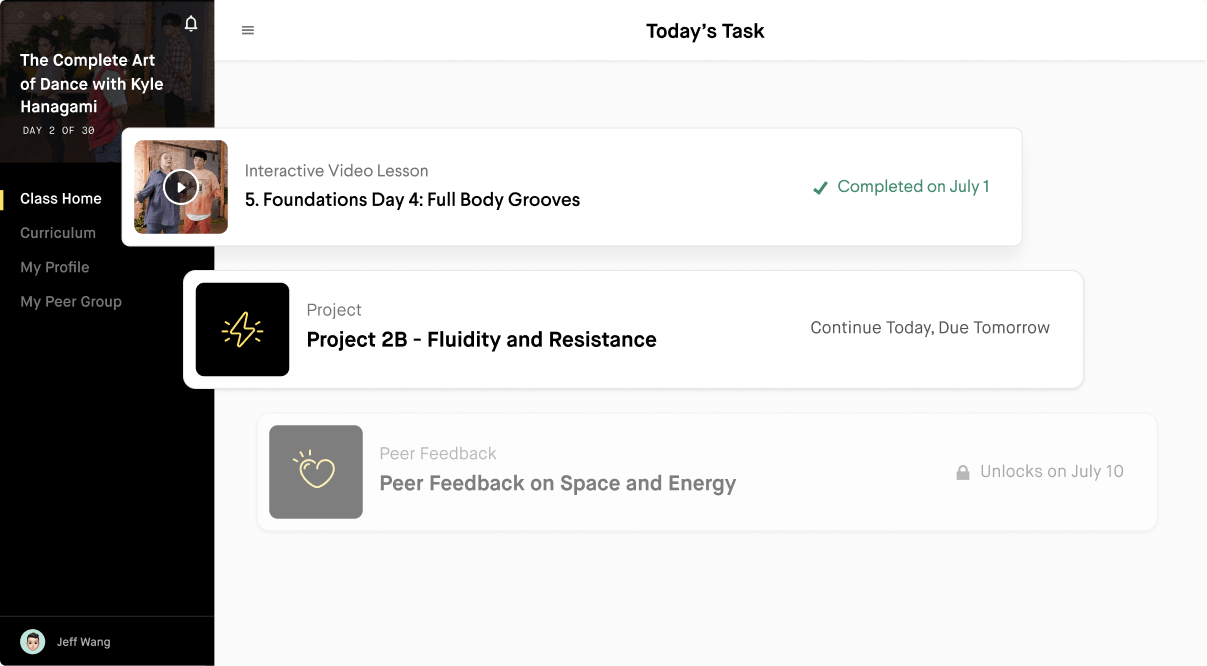This screenshot has height=666, width=1207.
Task: Click Jeff Wang's avatar
Action: [33, 642]
